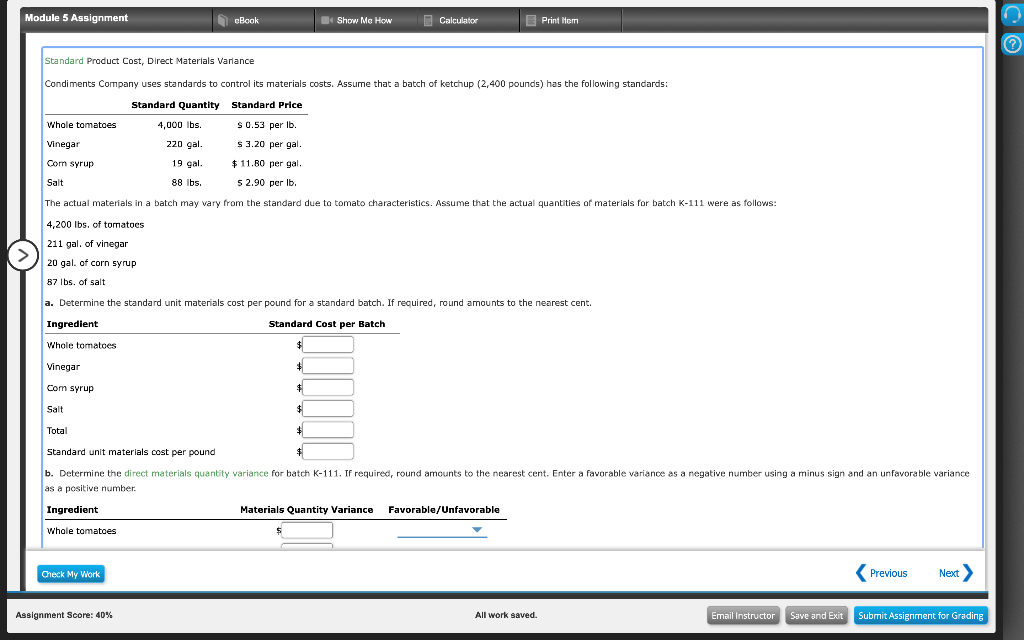Click the Print Item printer icon
This screenshot has height=640, width=1024.
pyautogui.click(x=531, y=20)
